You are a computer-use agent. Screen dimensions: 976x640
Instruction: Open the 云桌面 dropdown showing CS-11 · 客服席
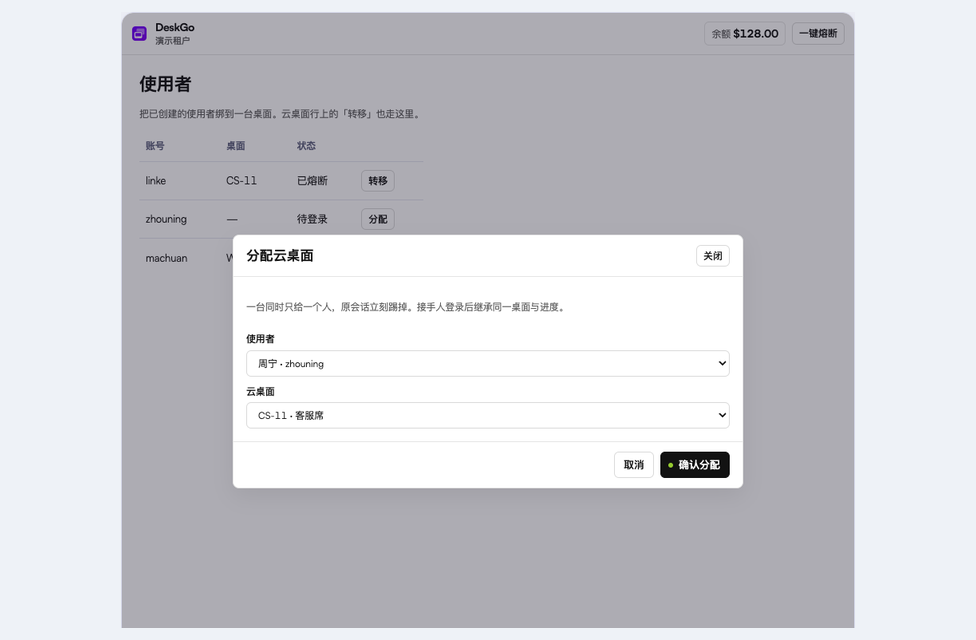point(487,415)
